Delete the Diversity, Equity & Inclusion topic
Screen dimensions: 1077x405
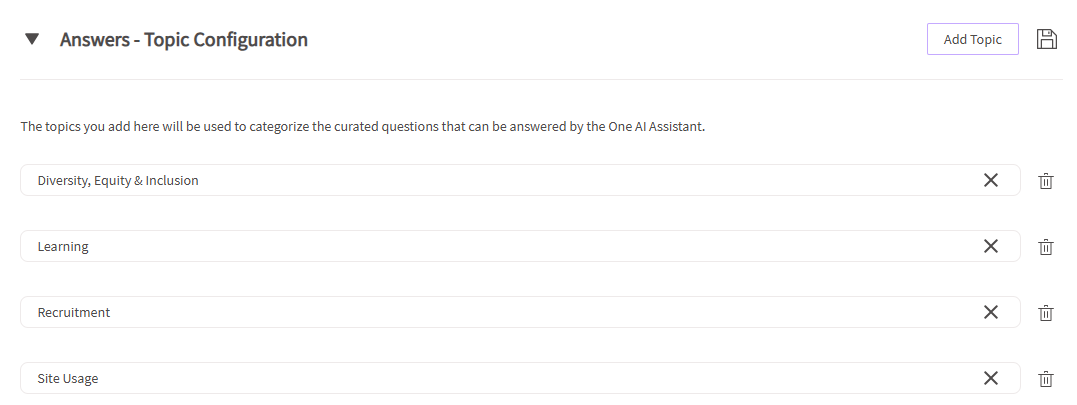point(1046,181)
